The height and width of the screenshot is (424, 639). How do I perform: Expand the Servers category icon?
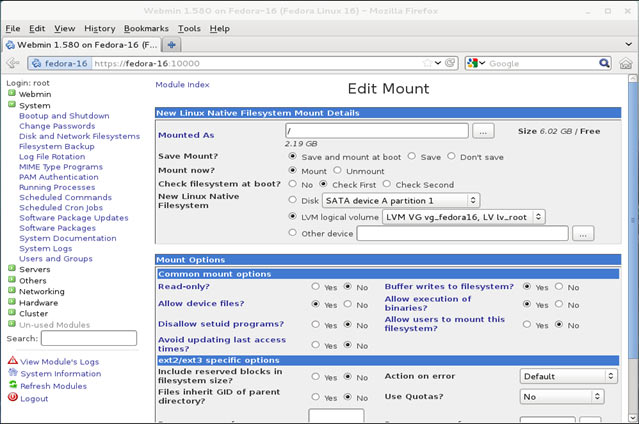click(12, 269)
